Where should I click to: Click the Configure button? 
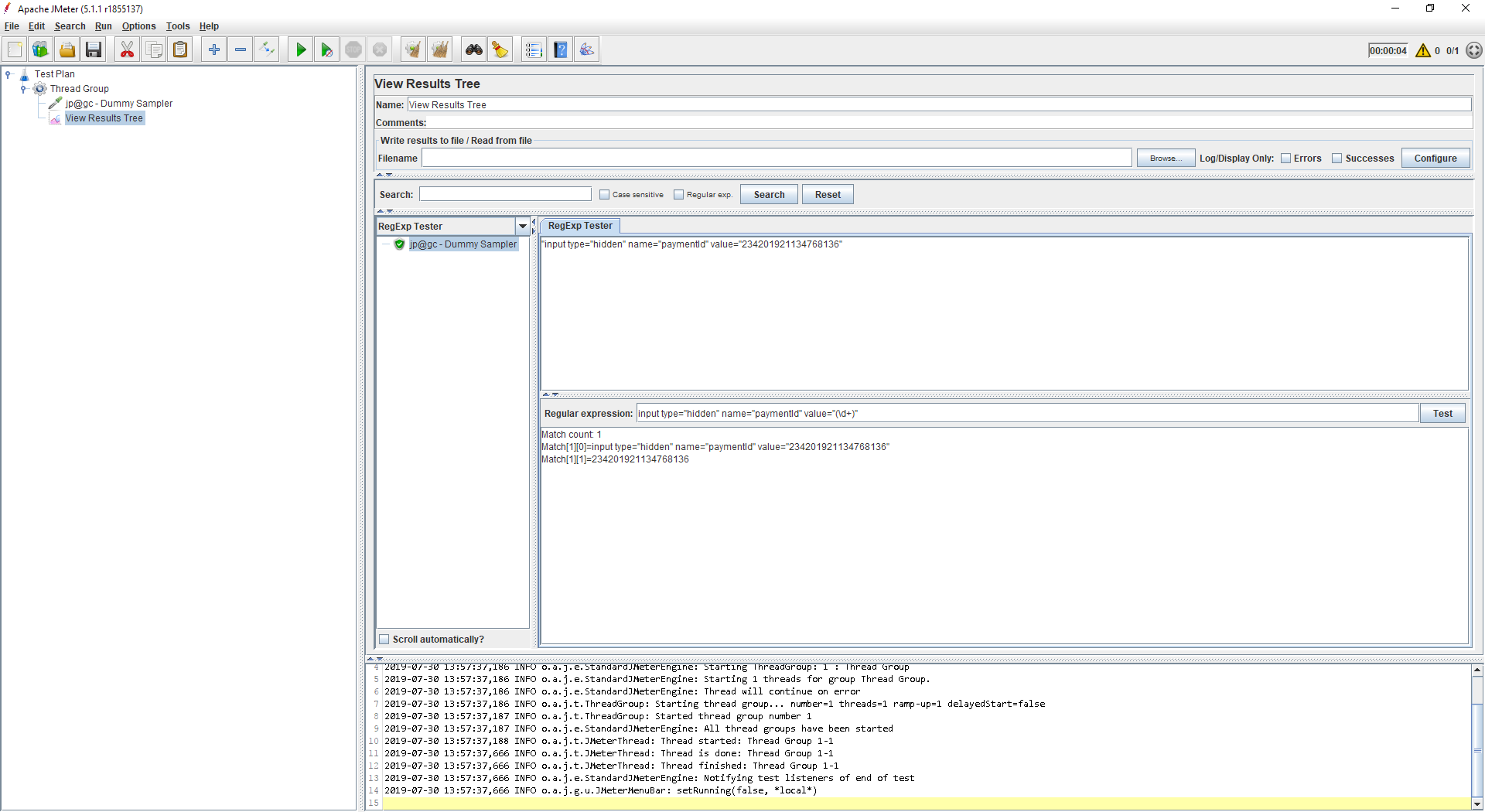click(x=1435, y=159)
